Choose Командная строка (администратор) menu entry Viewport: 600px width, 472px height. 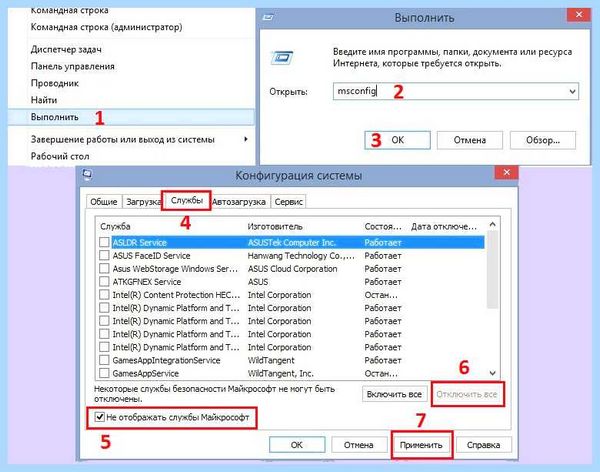[106, 27]
